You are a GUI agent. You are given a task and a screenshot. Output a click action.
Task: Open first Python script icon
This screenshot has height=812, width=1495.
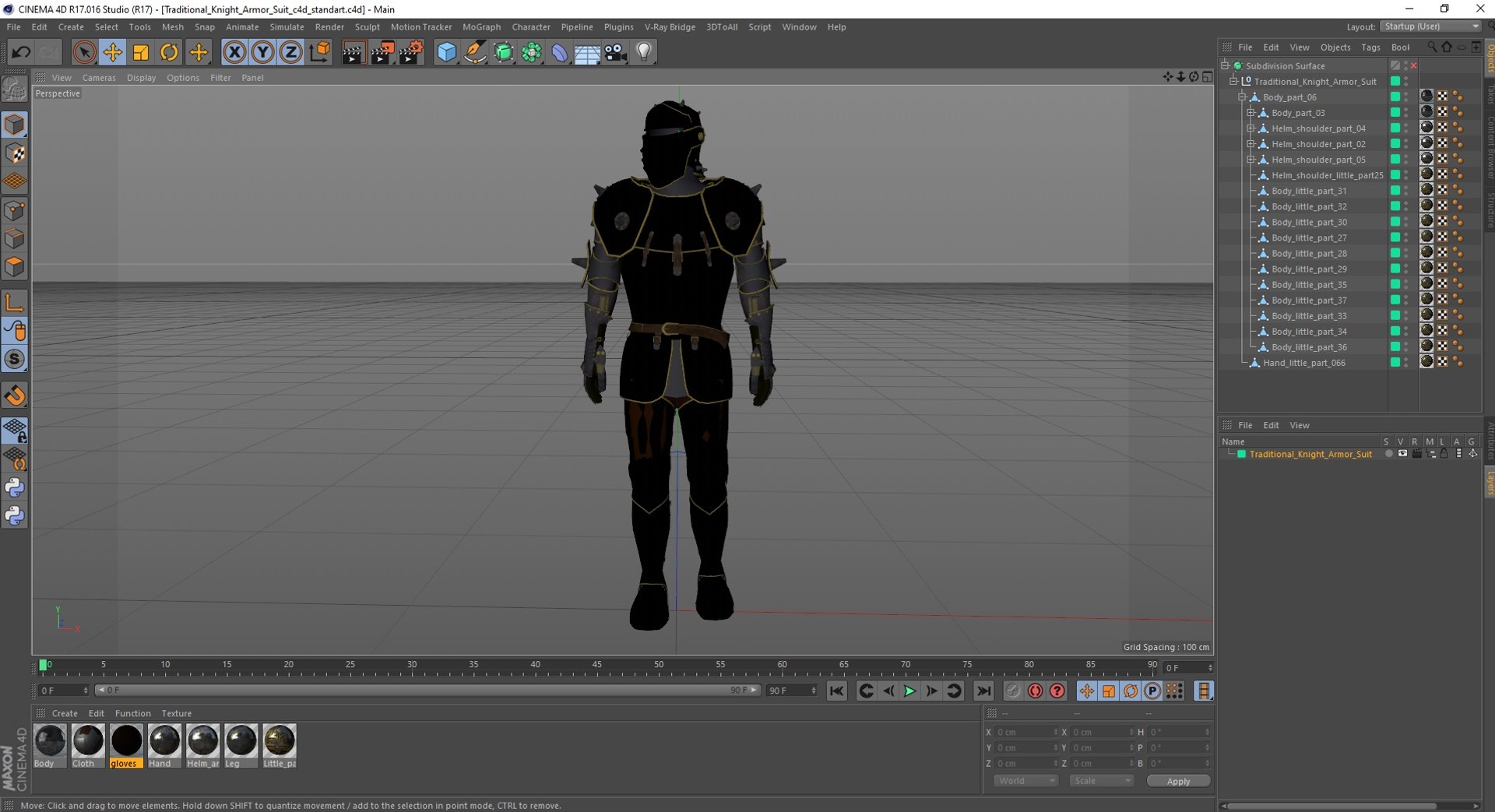(x=15, y=487)
